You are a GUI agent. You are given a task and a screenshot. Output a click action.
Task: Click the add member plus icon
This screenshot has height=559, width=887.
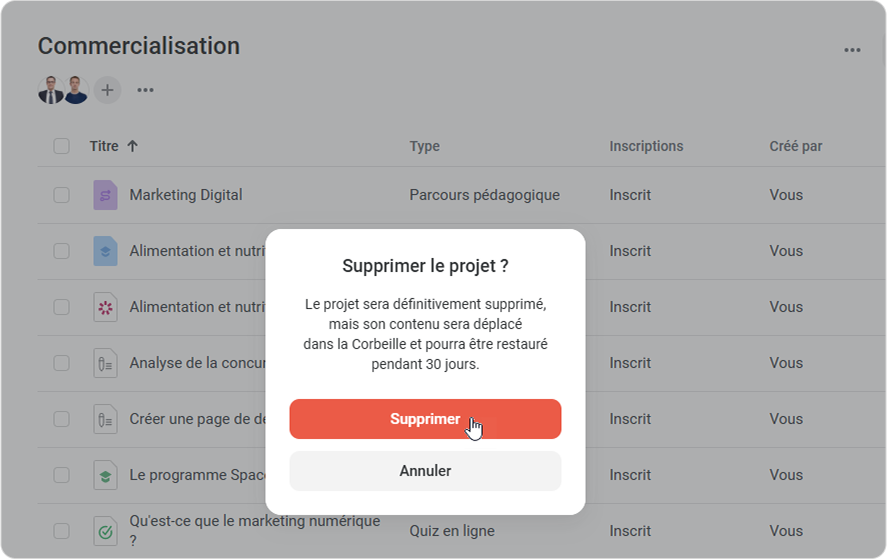point(107,90)
